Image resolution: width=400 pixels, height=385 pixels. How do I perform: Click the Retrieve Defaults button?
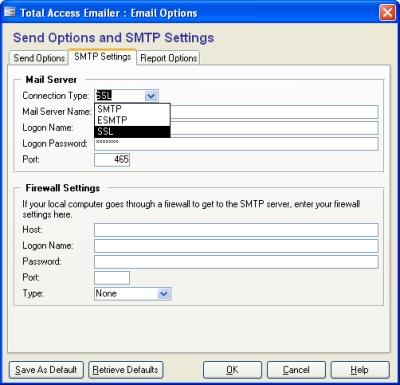(x=125, y=370)
